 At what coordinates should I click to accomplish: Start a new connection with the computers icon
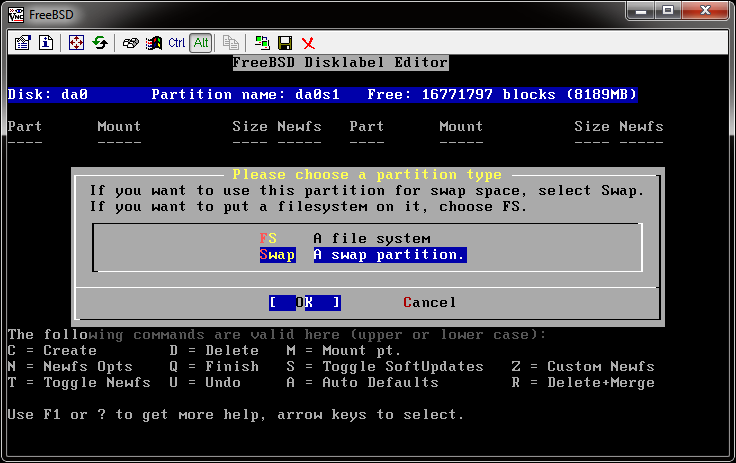click(262, 43)
